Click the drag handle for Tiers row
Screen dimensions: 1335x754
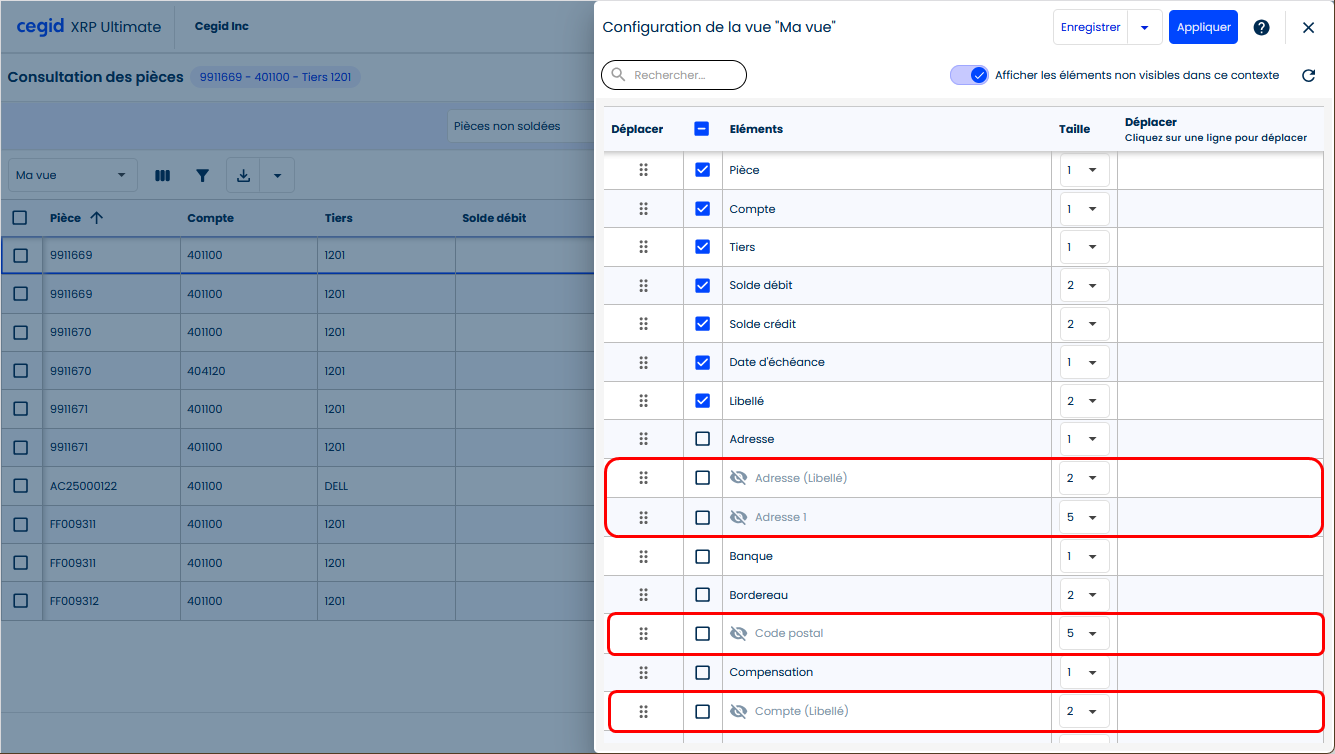(644, 247)
